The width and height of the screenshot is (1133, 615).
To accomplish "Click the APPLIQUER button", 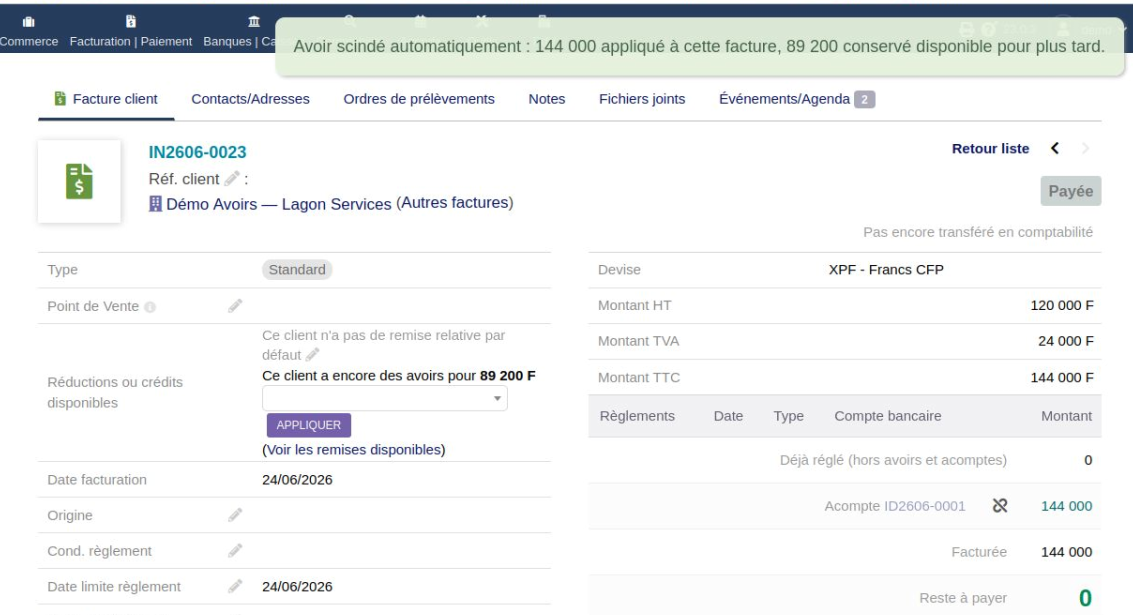I will tap(309, 425).
